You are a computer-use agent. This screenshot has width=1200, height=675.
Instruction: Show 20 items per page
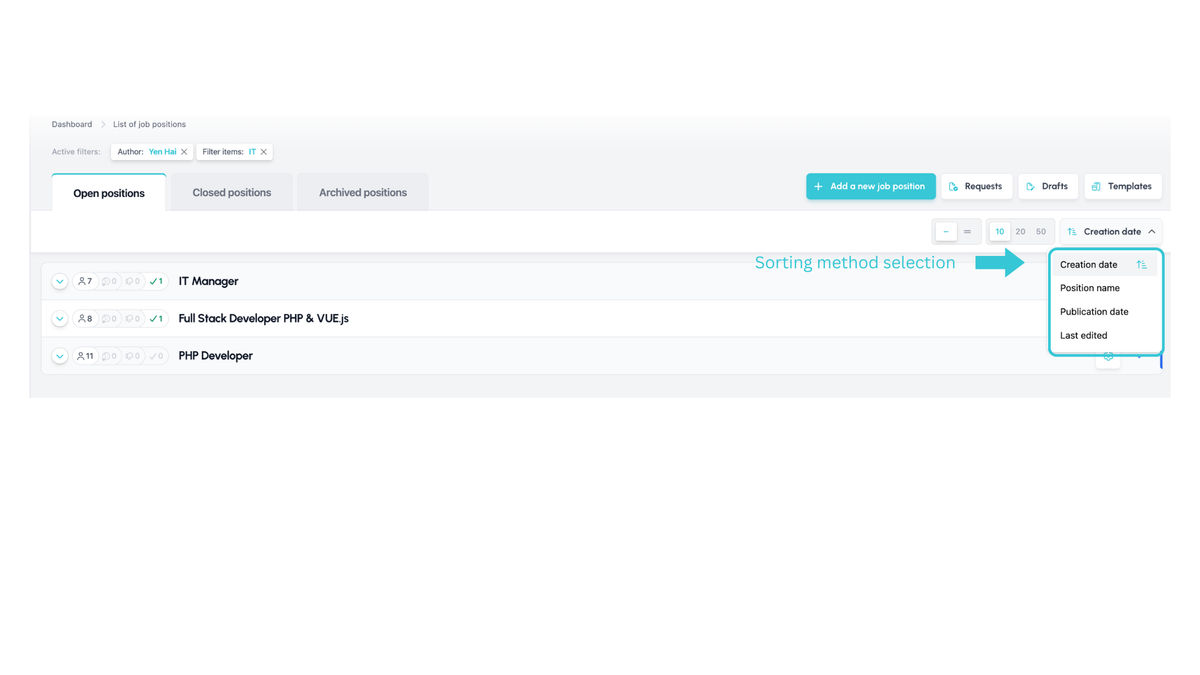[x=1020, y=231]
